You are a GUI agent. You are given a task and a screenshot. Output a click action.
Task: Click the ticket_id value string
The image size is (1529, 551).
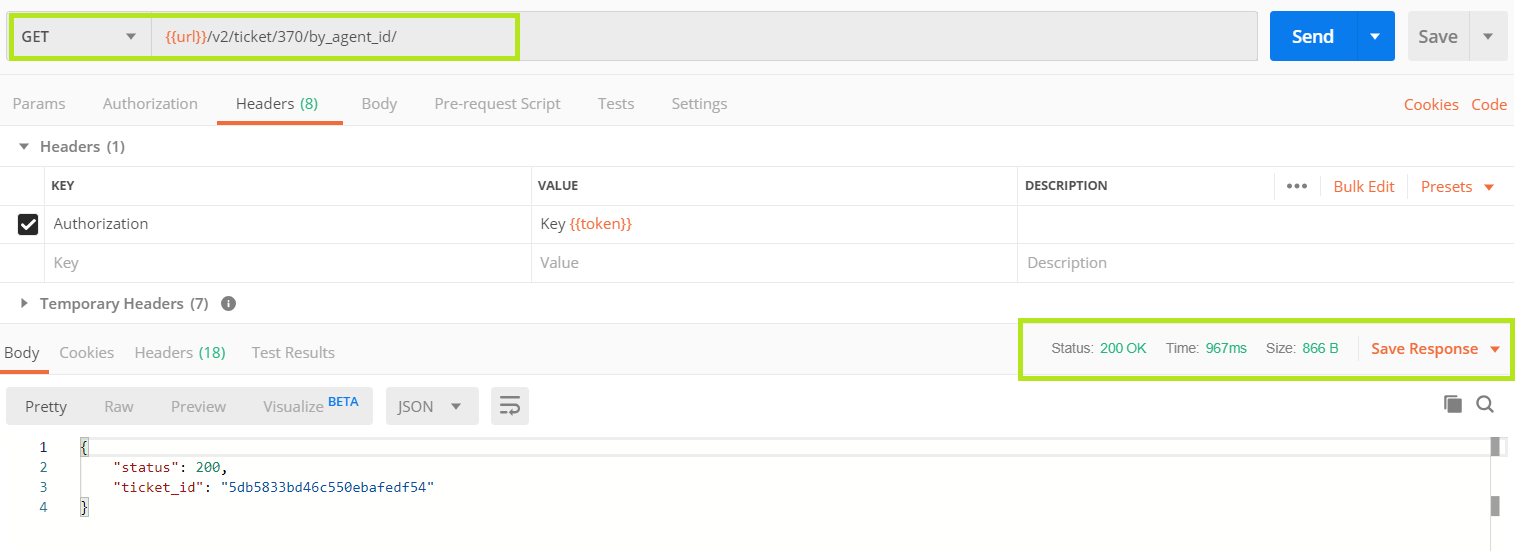point(328,487)
